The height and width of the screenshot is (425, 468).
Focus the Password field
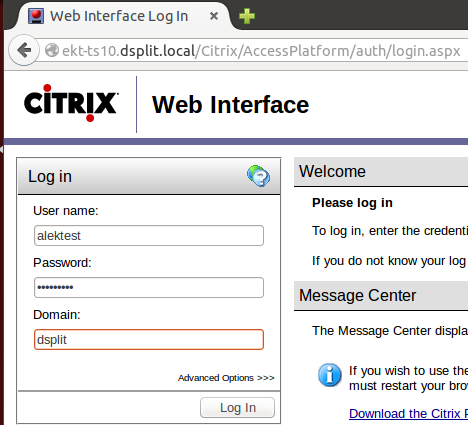[149, 287]
